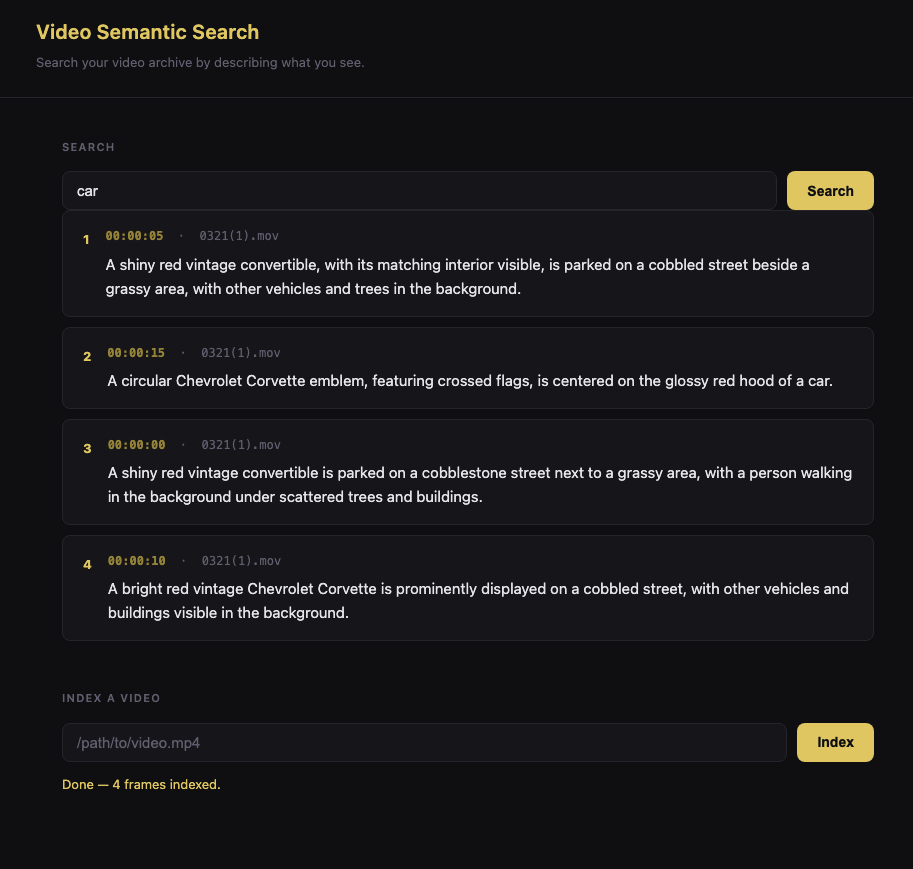
Task: Open the 0321(1).mov filename beside timestamp 00:00:15
Action: 241,353
